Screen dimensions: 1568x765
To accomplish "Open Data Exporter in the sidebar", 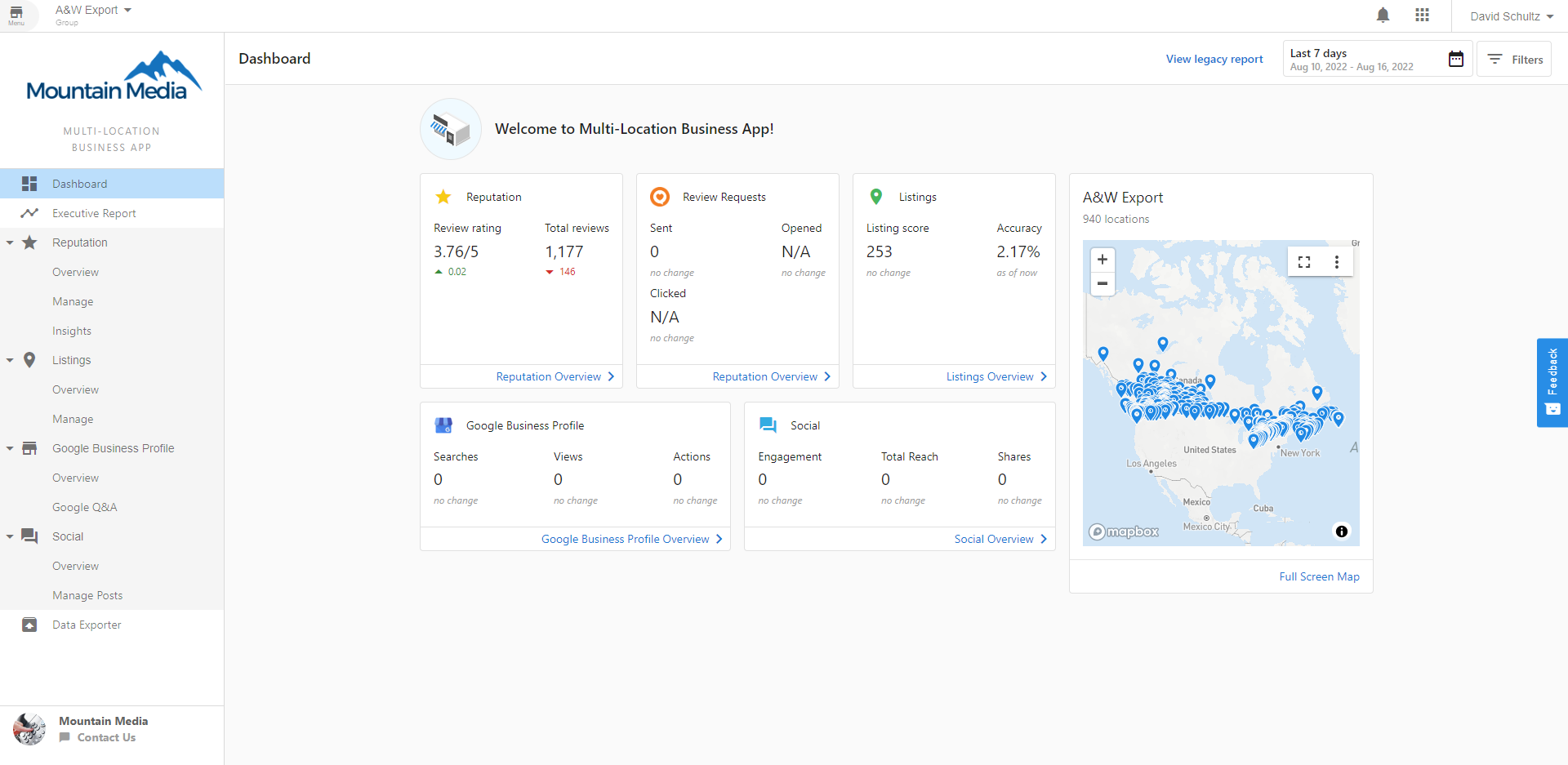I will [x=112, y=625].
